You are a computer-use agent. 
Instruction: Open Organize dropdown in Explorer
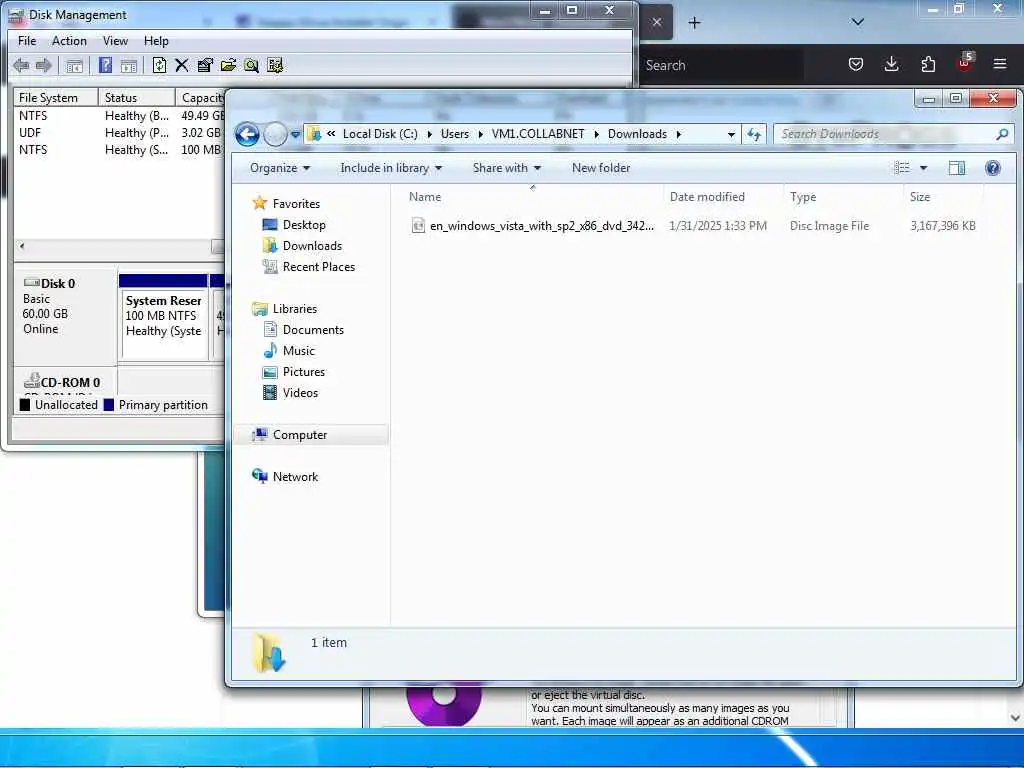pos(280,168)
